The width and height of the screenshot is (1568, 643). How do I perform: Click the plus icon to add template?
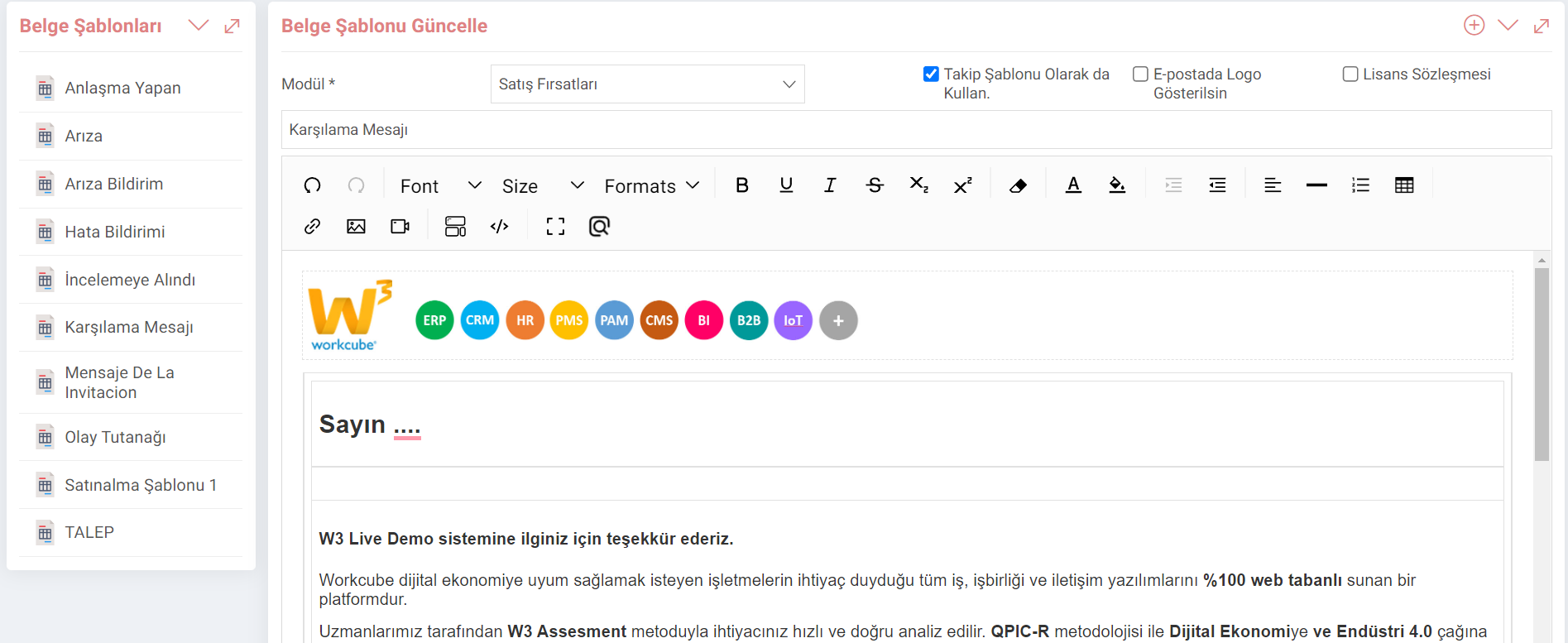1474,26
